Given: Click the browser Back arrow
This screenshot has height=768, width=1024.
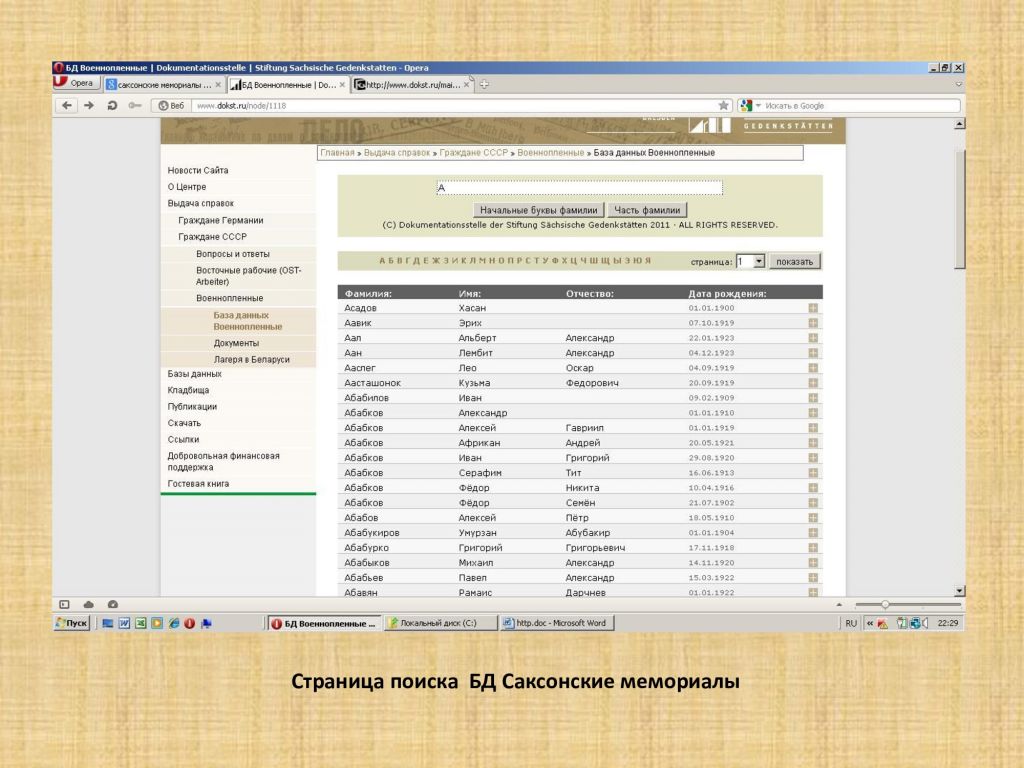Looking at the screenshot, I should pos(67,105).
